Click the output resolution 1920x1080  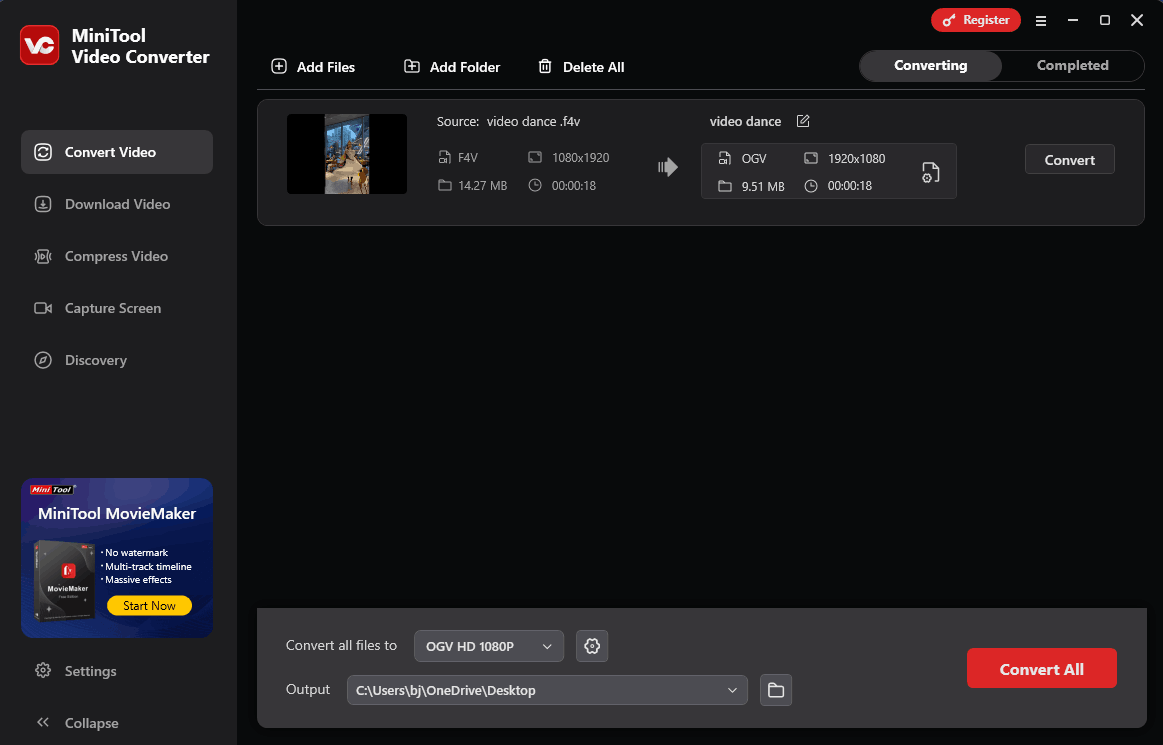point(857,158)
